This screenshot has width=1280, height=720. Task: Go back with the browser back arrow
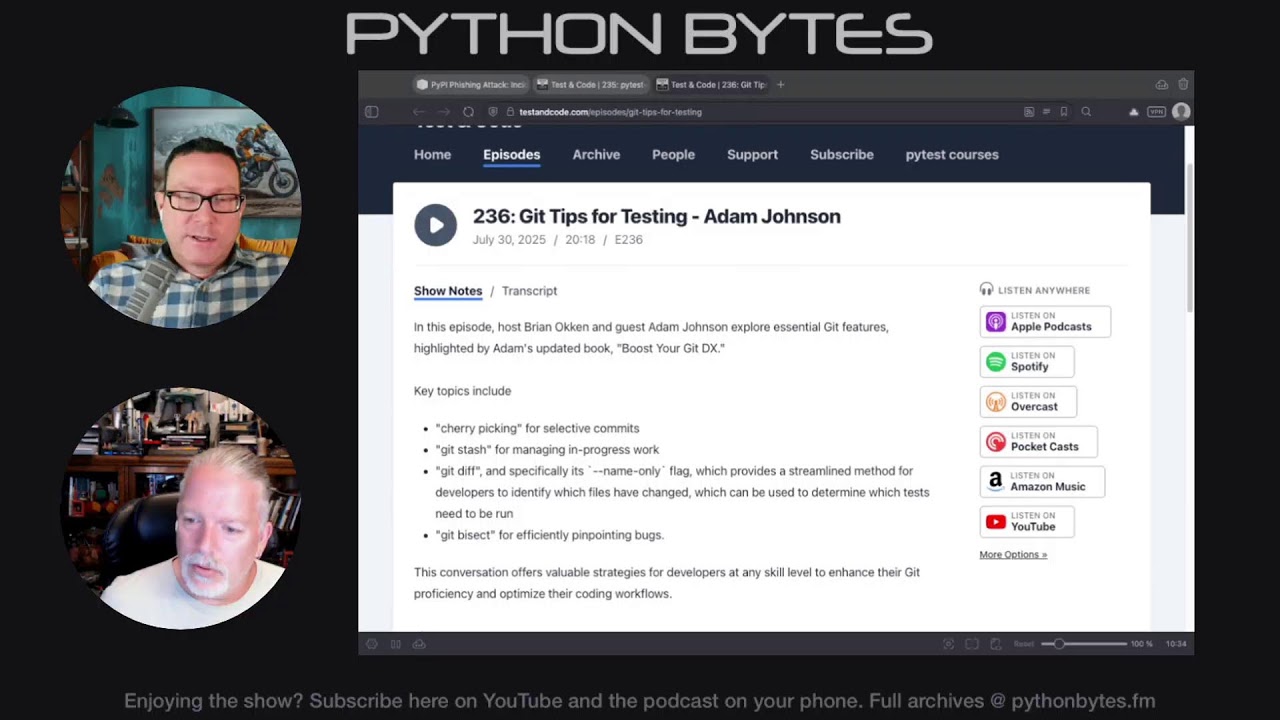(x=419, y=112)
